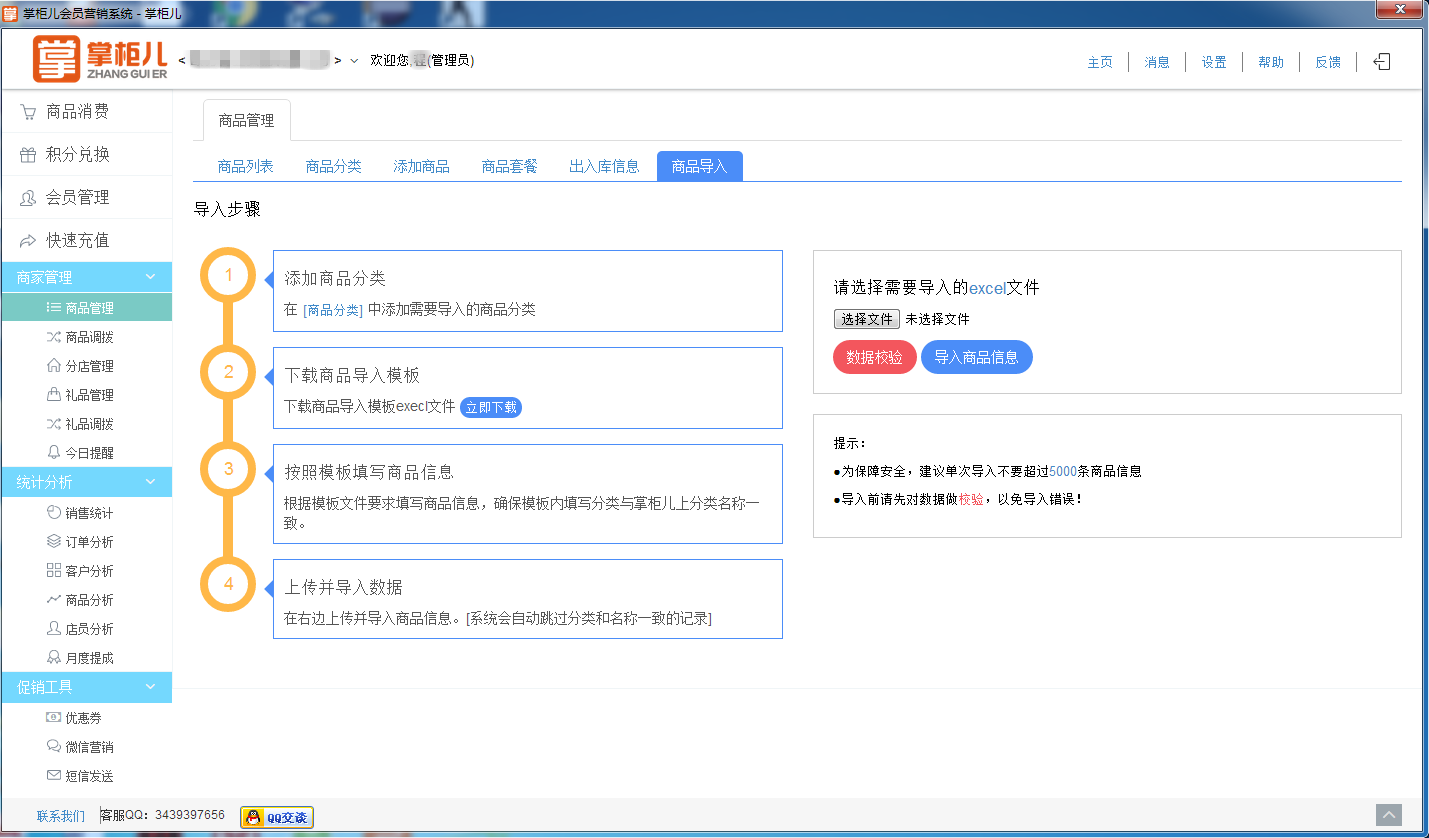Switch to the 商品列表 tab
This screenshot has height=838, width=1429.
(x=246, y=167)
